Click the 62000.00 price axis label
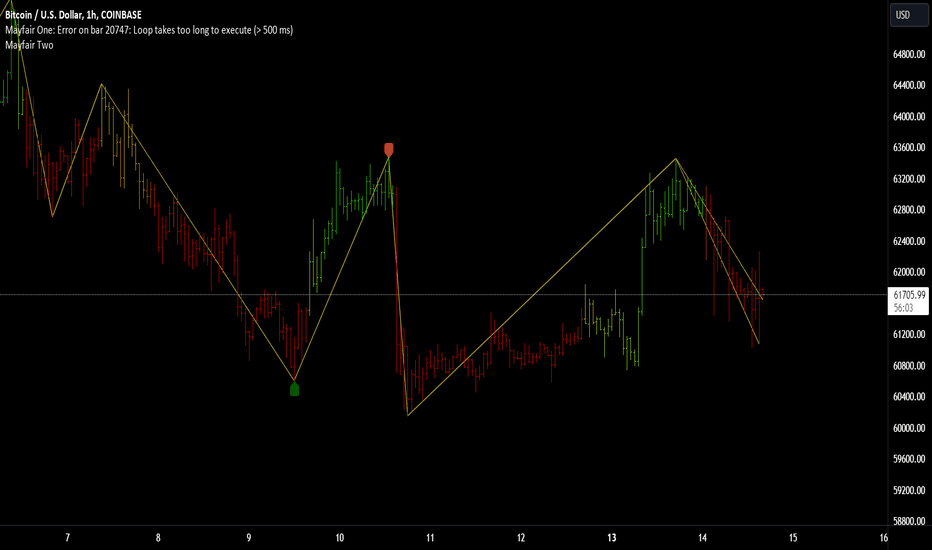932x550 pixels. [909, 272]
